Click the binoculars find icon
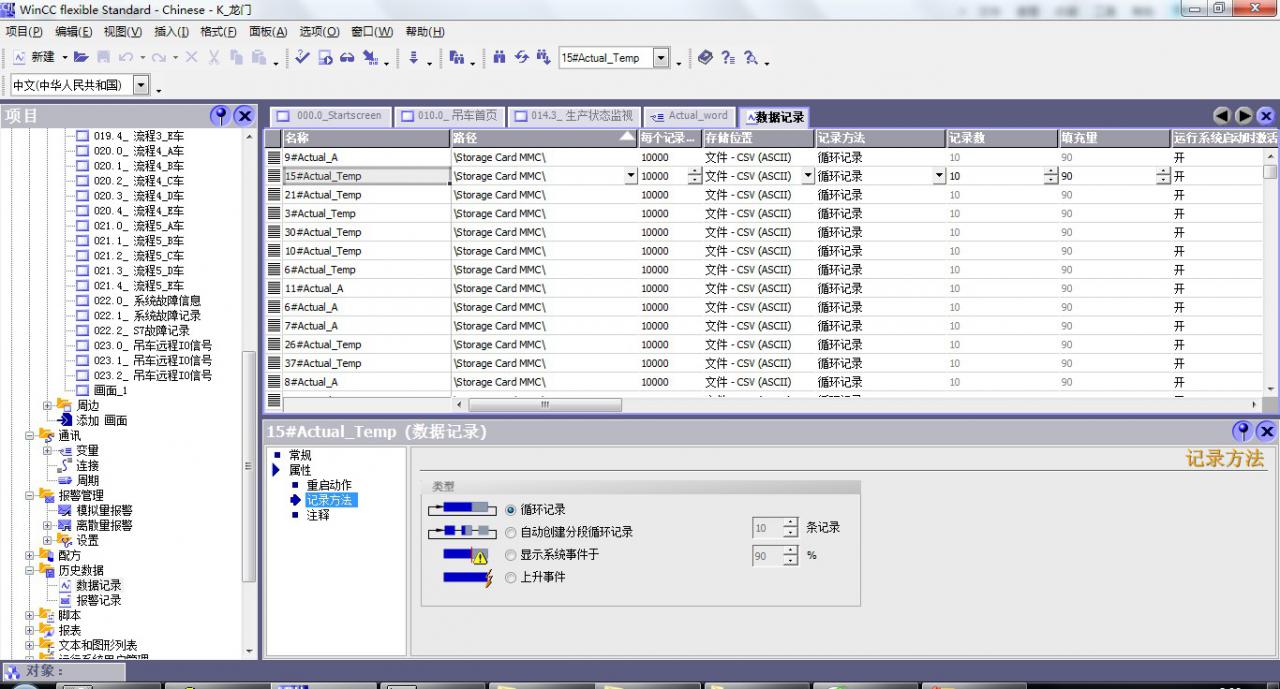1280x689 pixels. [x=499, y=58]
